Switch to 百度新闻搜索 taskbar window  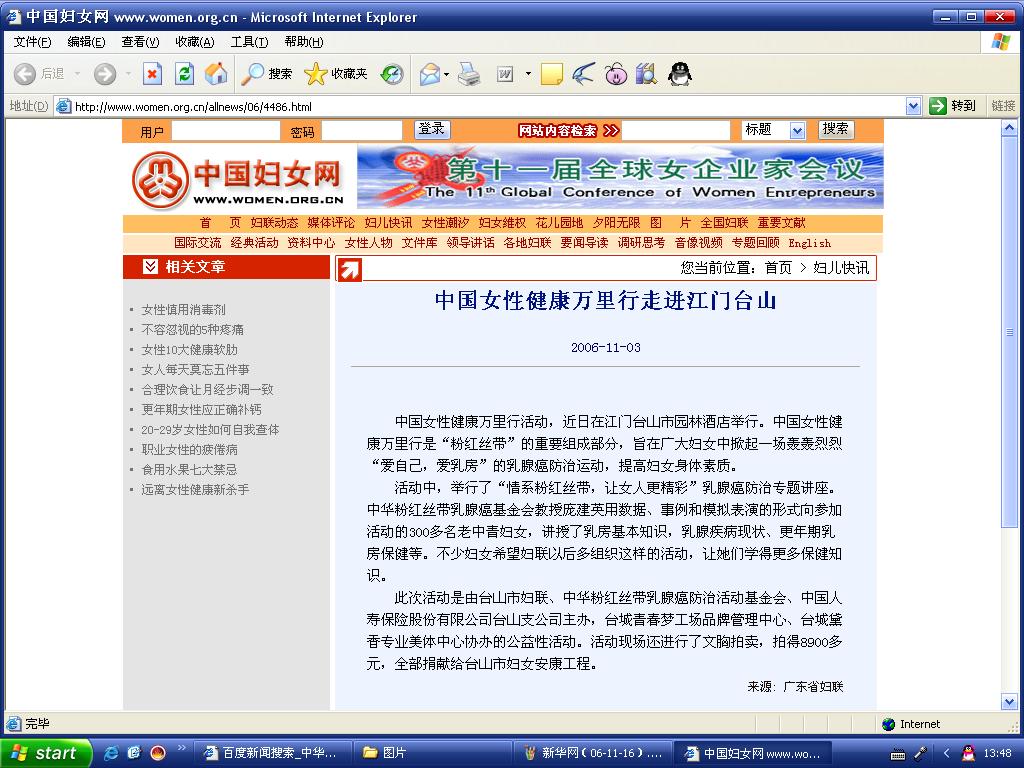[272, 753]
